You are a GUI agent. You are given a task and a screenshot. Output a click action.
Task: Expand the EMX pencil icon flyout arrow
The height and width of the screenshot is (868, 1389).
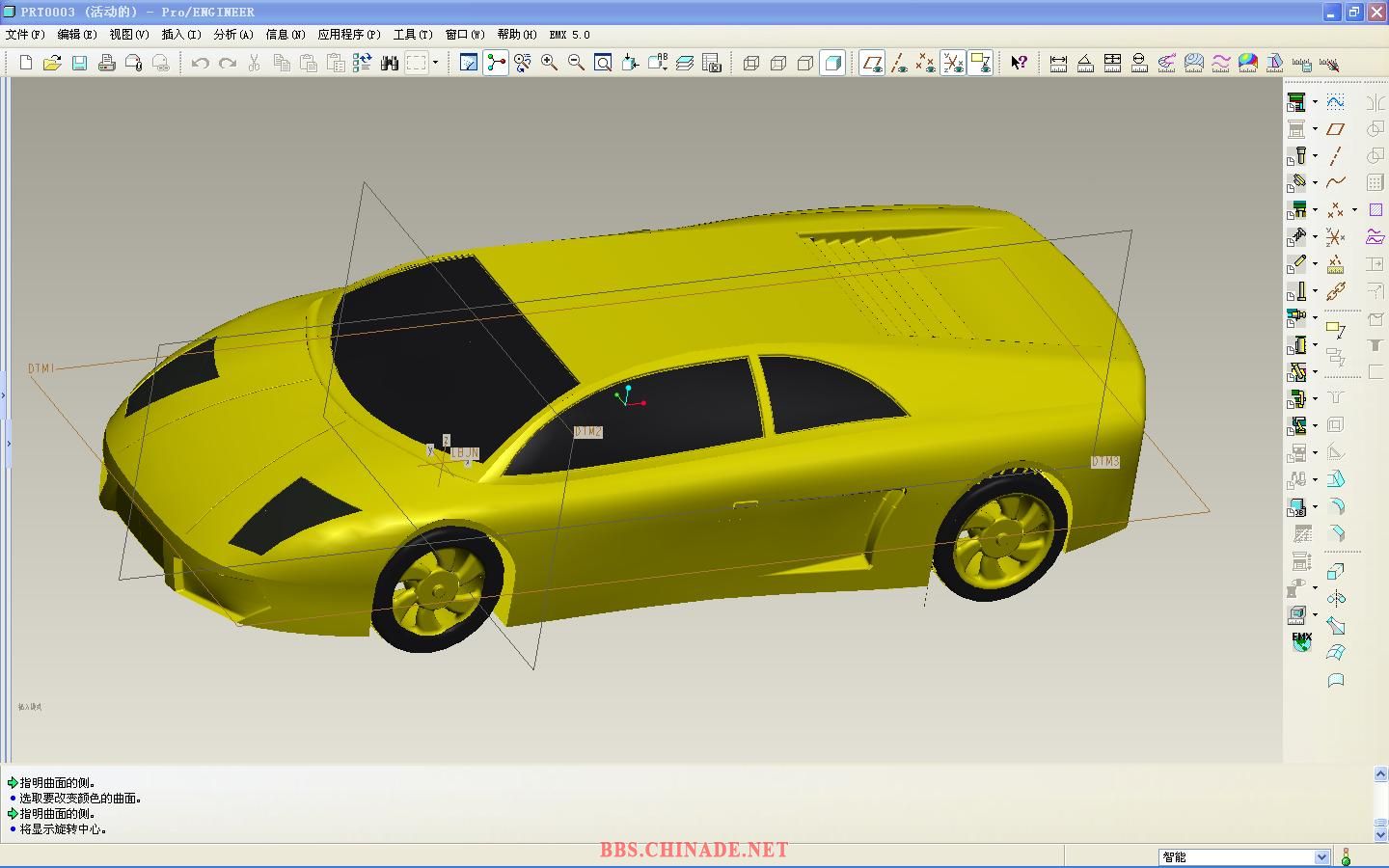(1315, 263)
